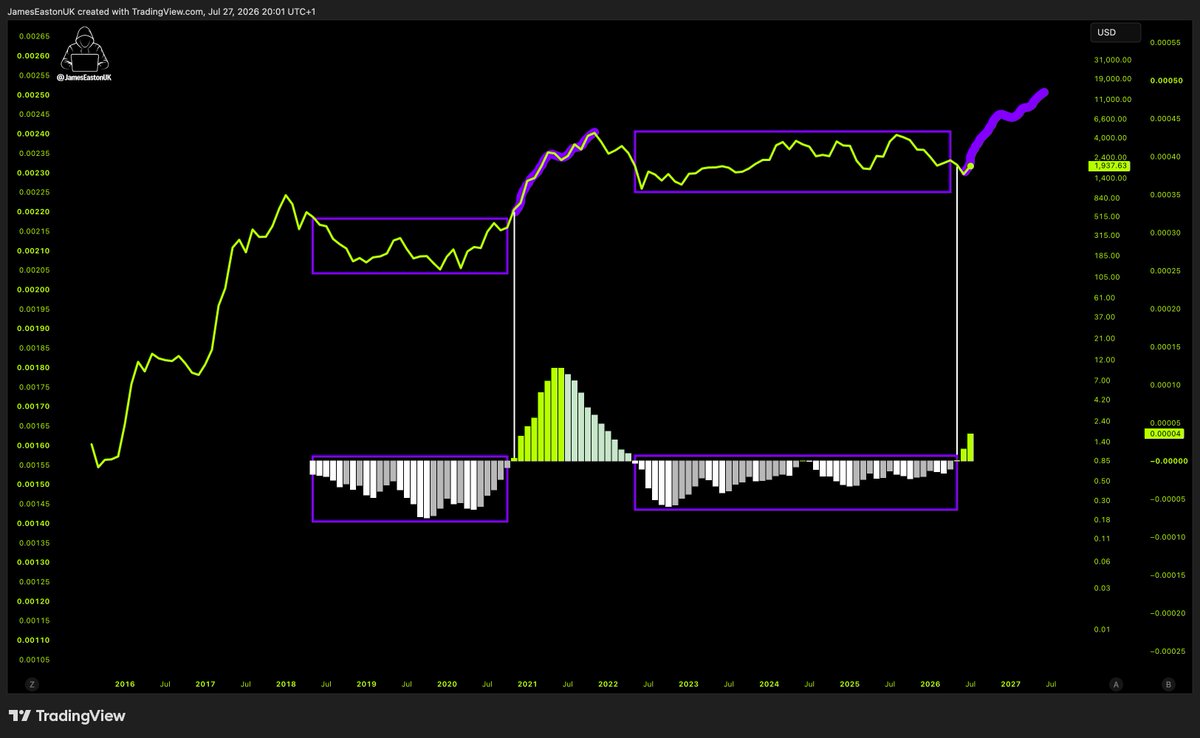1200x738 pixels.
Task: Select the 2022 time axis label
Action: pyautogui.click(x=608, y=684)
